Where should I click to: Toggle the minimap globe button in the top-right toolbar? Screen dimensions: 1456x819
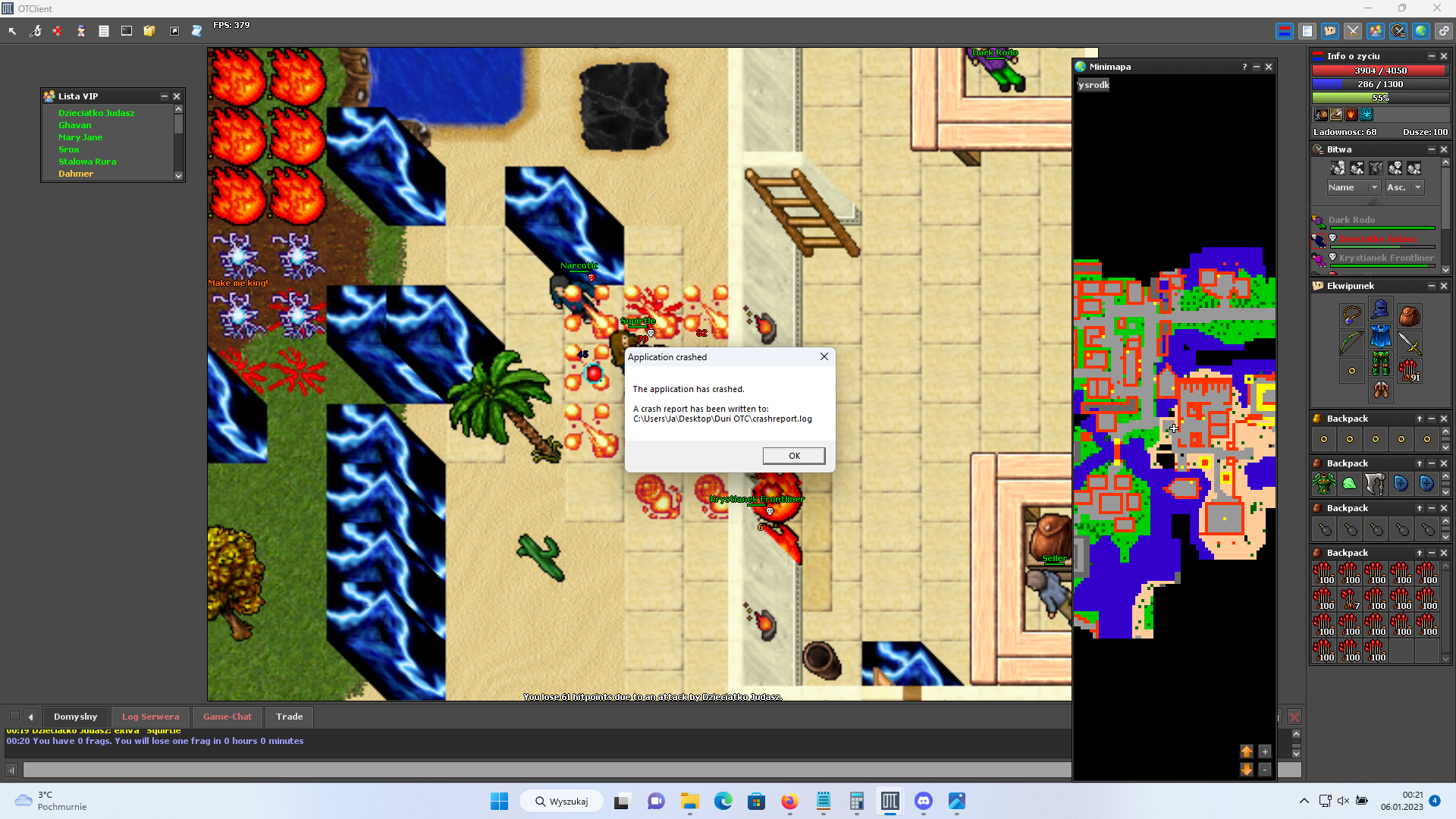coord(1421,31)
